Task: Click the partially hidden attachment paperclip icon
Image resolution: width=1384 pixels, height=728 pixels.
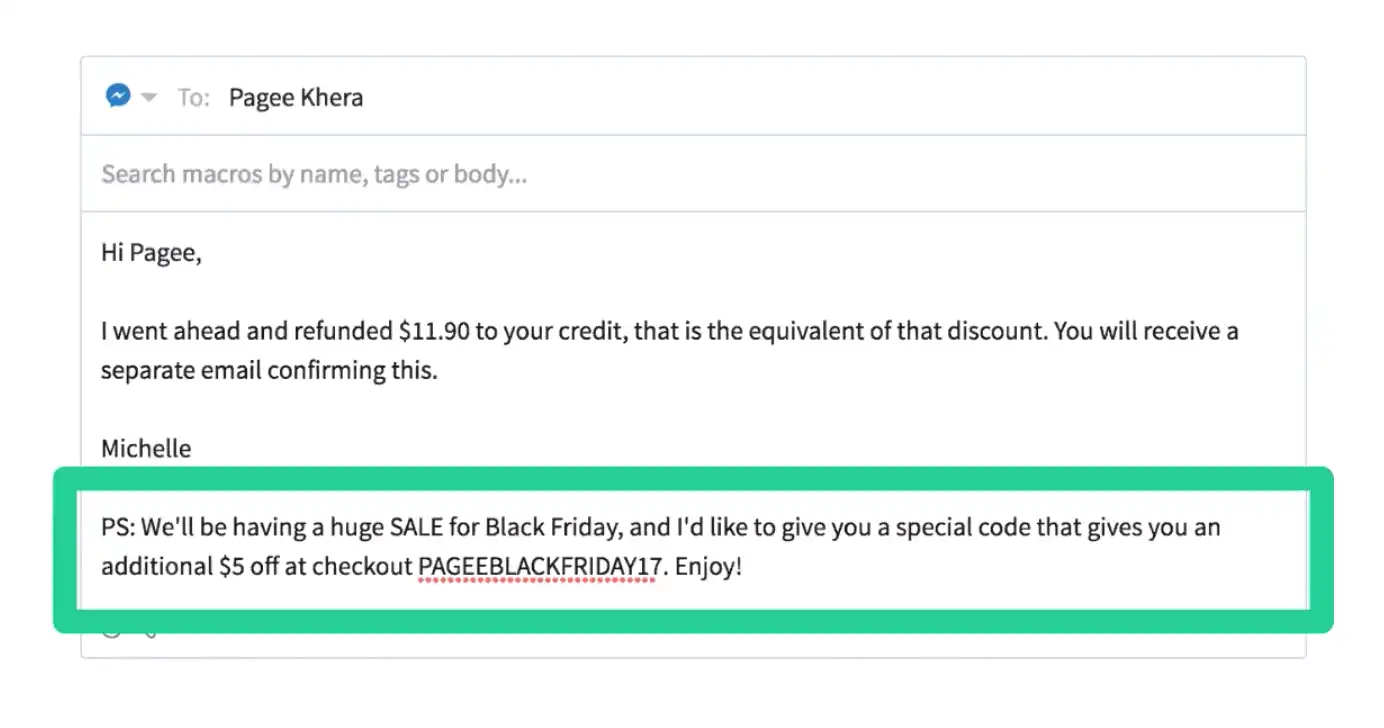Action: (x=150, y=632)
